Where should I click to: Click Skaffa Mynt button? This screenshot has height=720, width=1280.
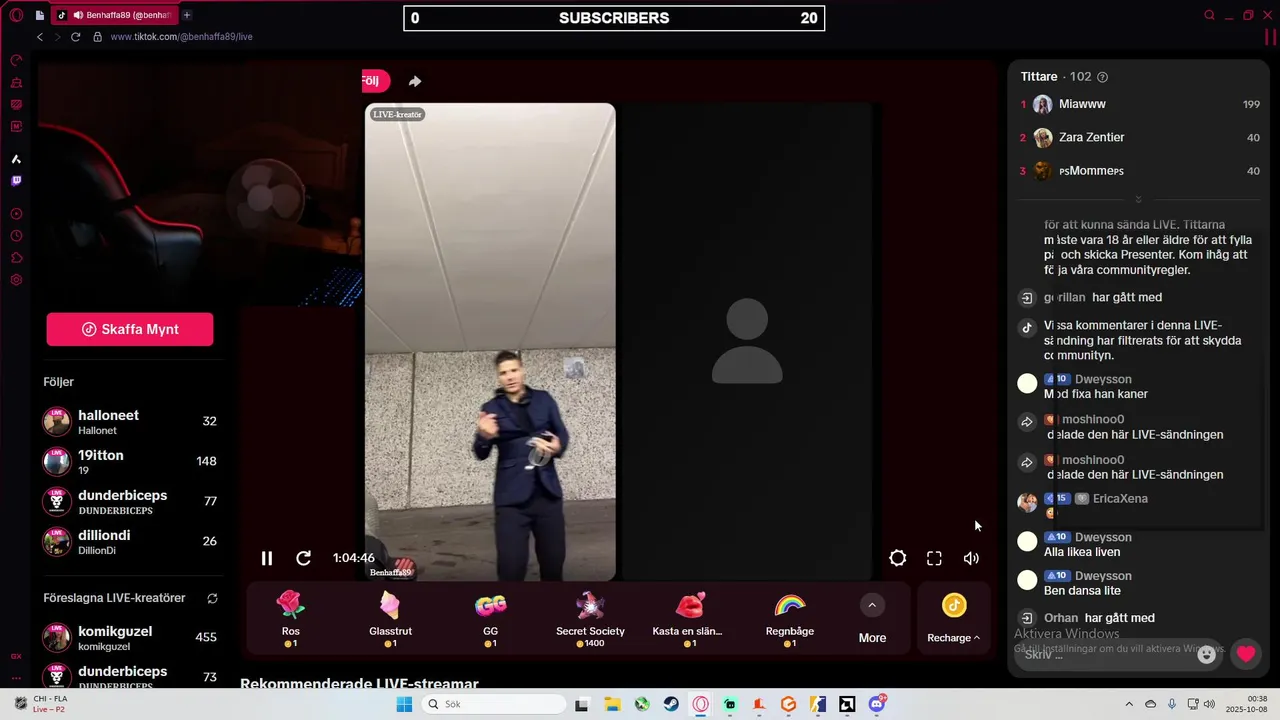point(130,329)
